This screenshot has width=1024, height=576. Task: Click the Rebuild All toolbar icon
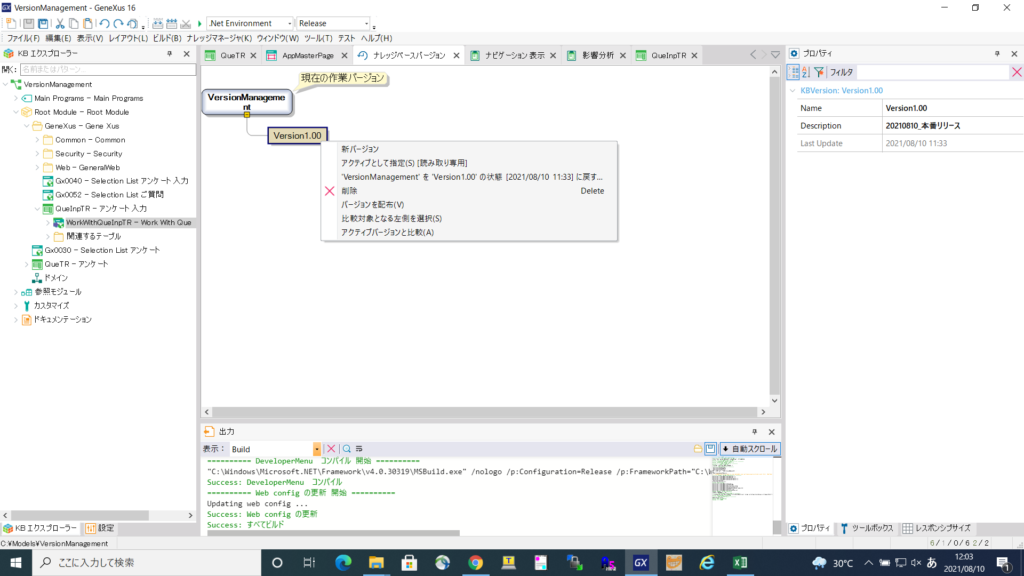point(172,24)
